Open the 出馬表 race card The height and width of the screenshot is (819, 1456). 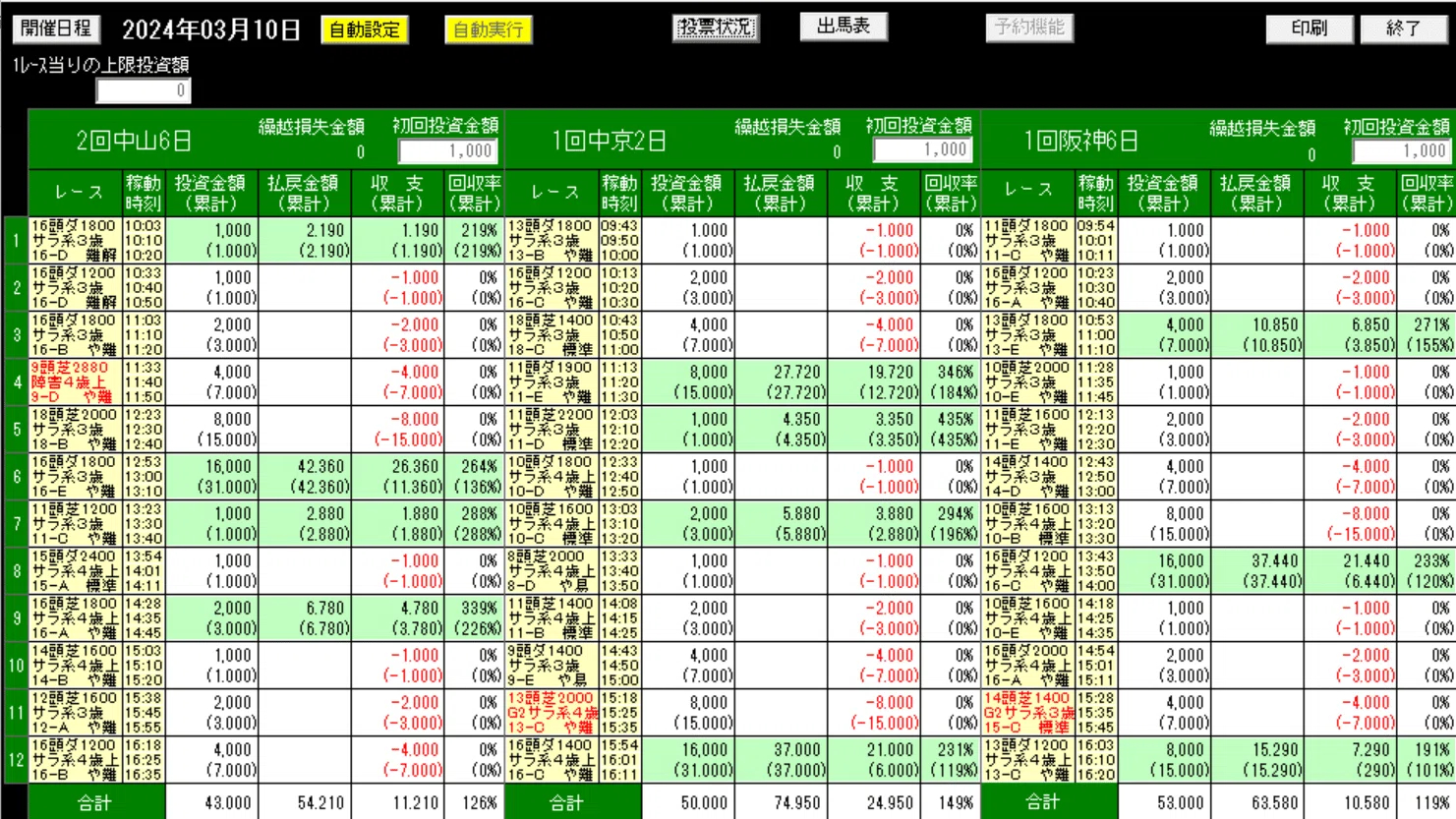[x=844, y=27]
